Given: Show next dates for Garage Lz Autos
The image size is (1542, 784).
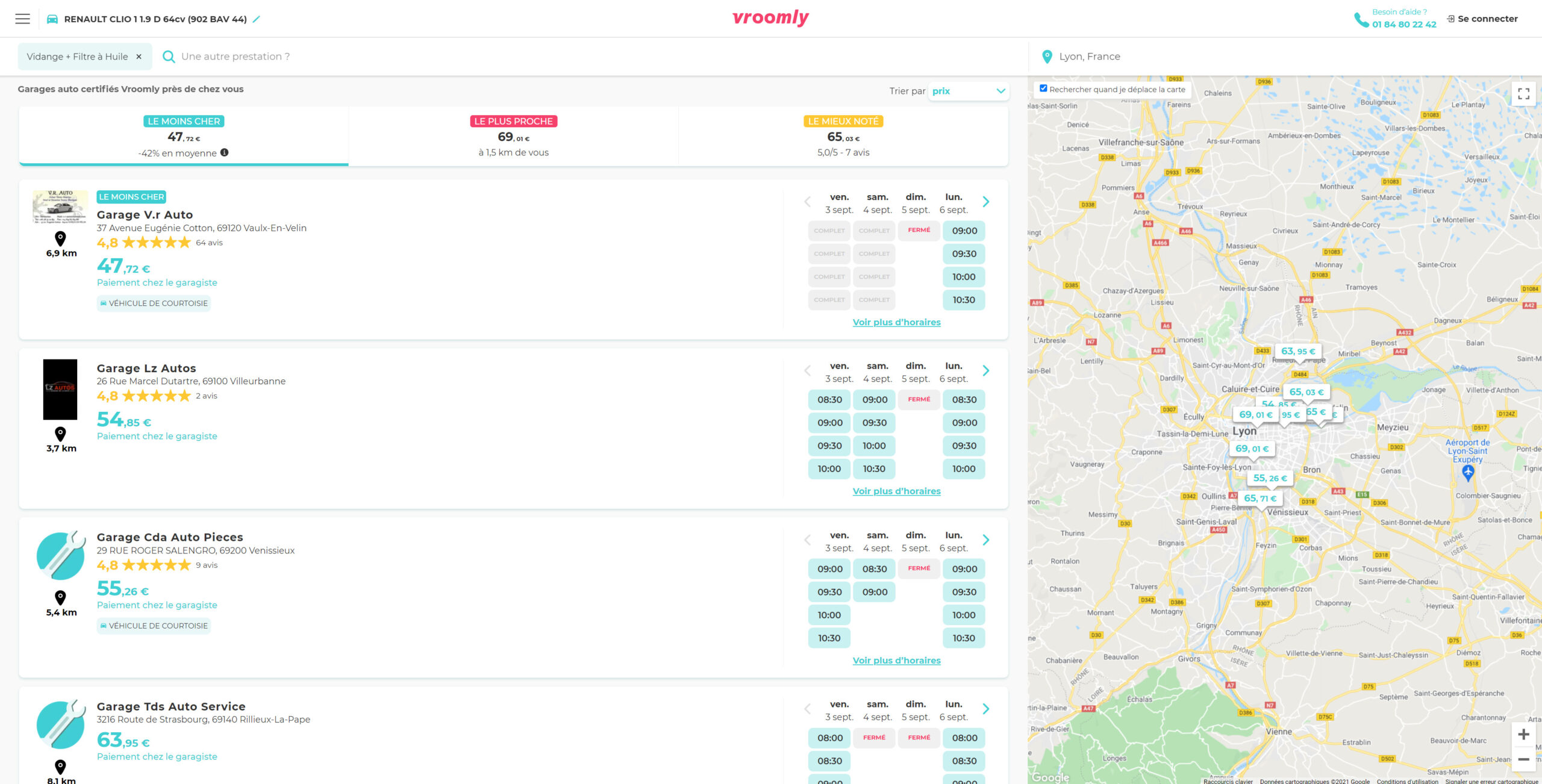Looking at the screenshot, I should [x=986, y=370].
